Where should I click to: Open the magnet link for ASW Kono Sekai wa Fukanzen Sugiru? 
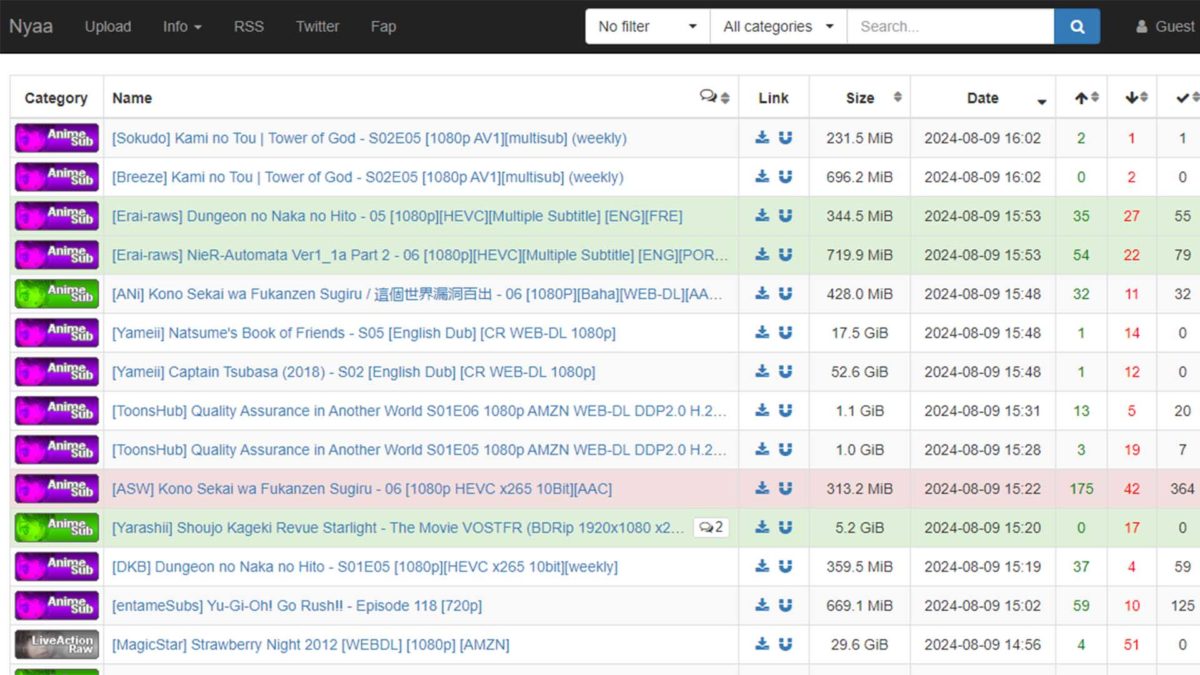tap(785, 489)
